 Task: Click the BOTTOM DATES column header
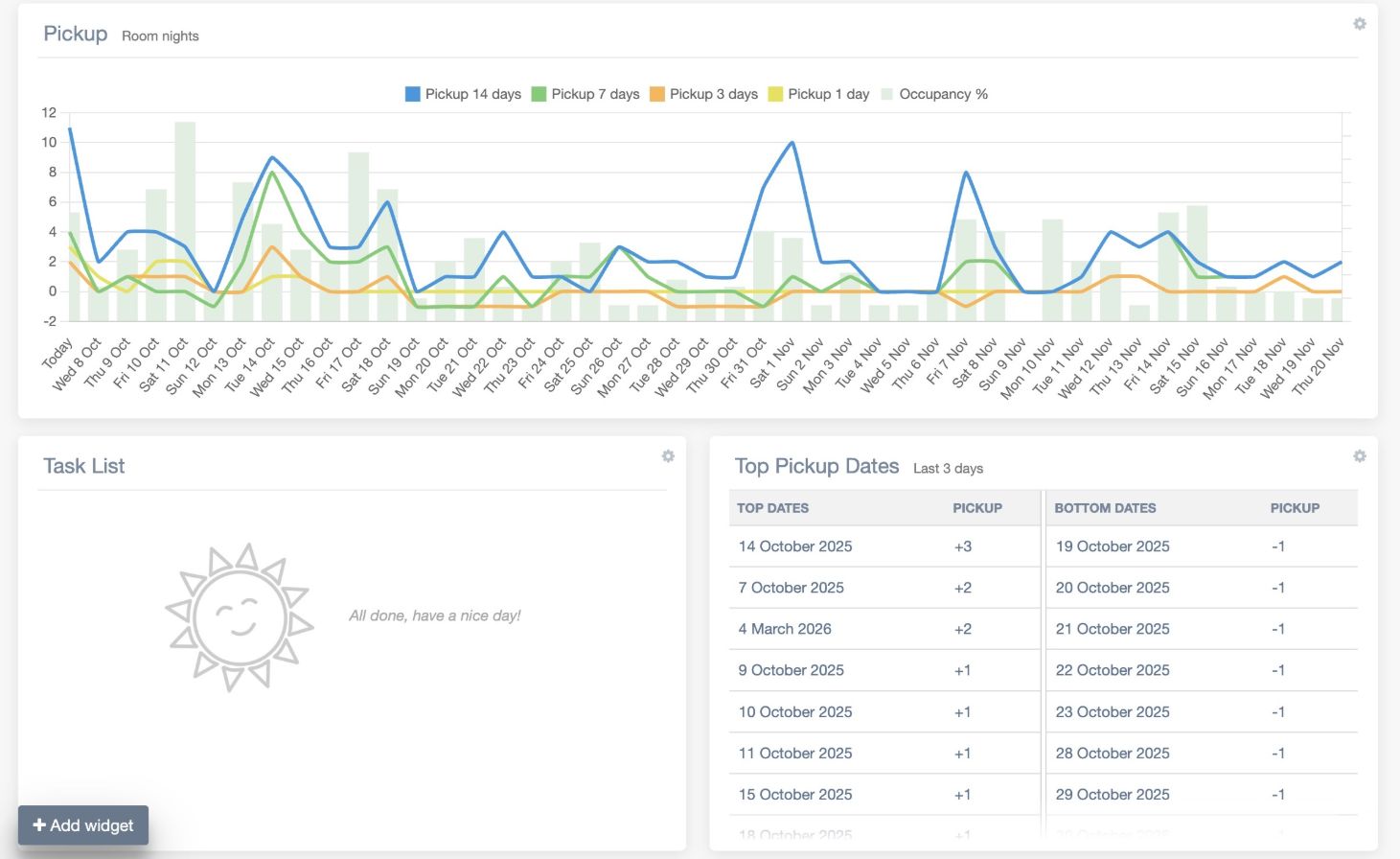pyautogui.click(x=1105, y=508)
